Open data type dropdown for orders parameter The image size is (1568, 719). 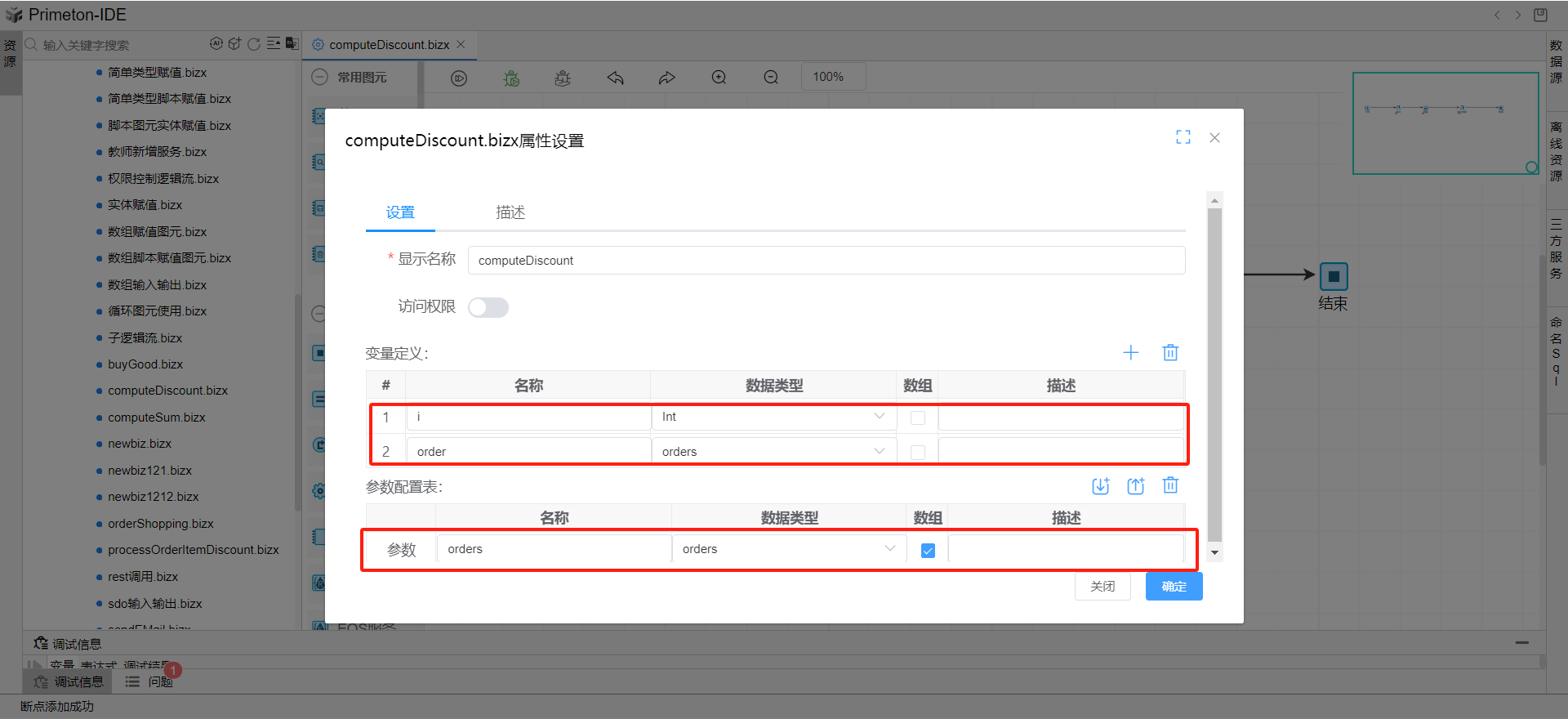(x=788, y=549)
